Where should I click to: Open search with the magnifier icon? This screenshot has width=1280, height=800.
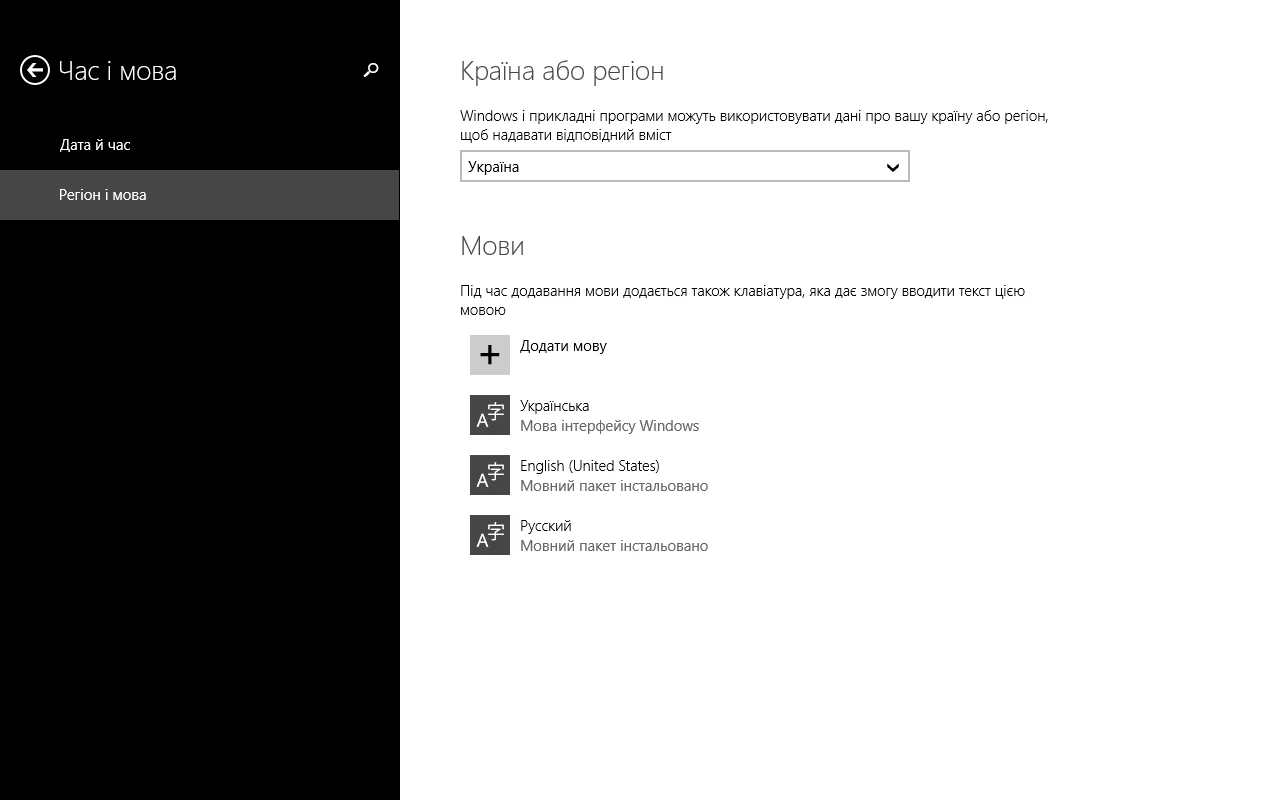tap(371, 70)
